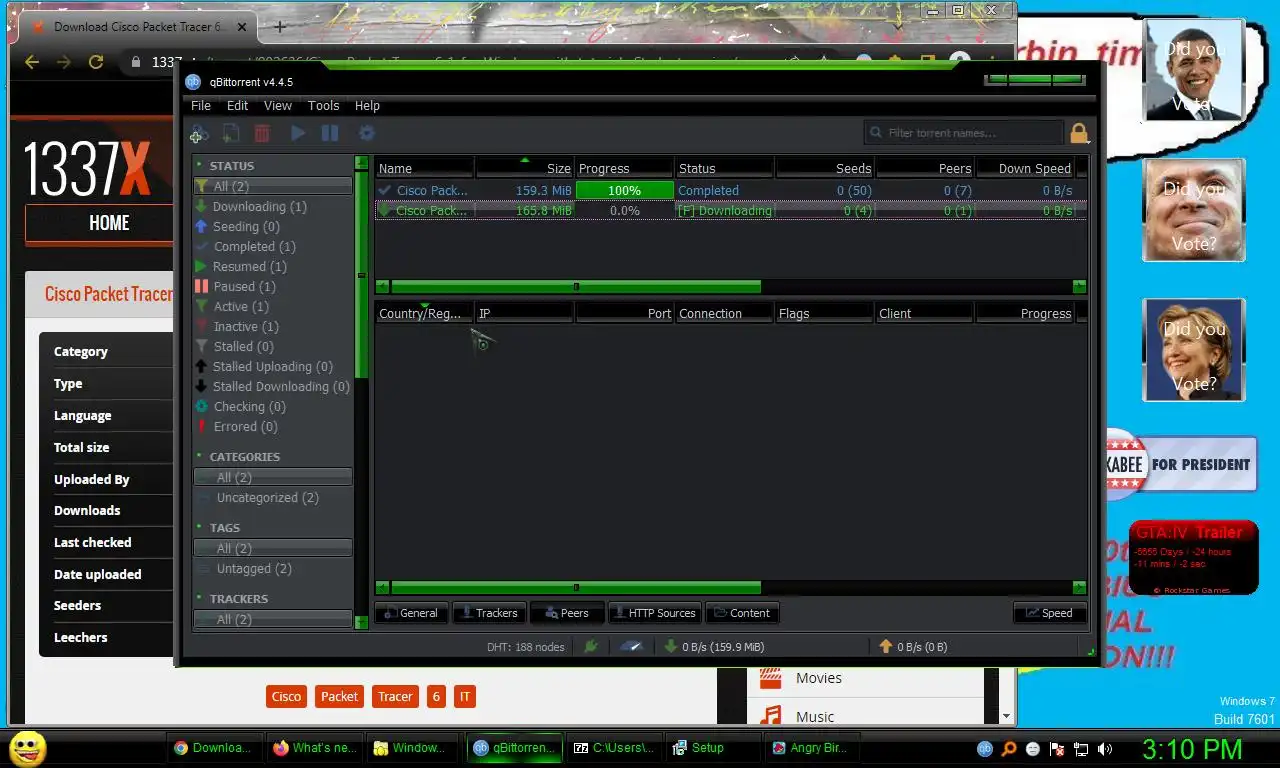Open the File menu

201,106
